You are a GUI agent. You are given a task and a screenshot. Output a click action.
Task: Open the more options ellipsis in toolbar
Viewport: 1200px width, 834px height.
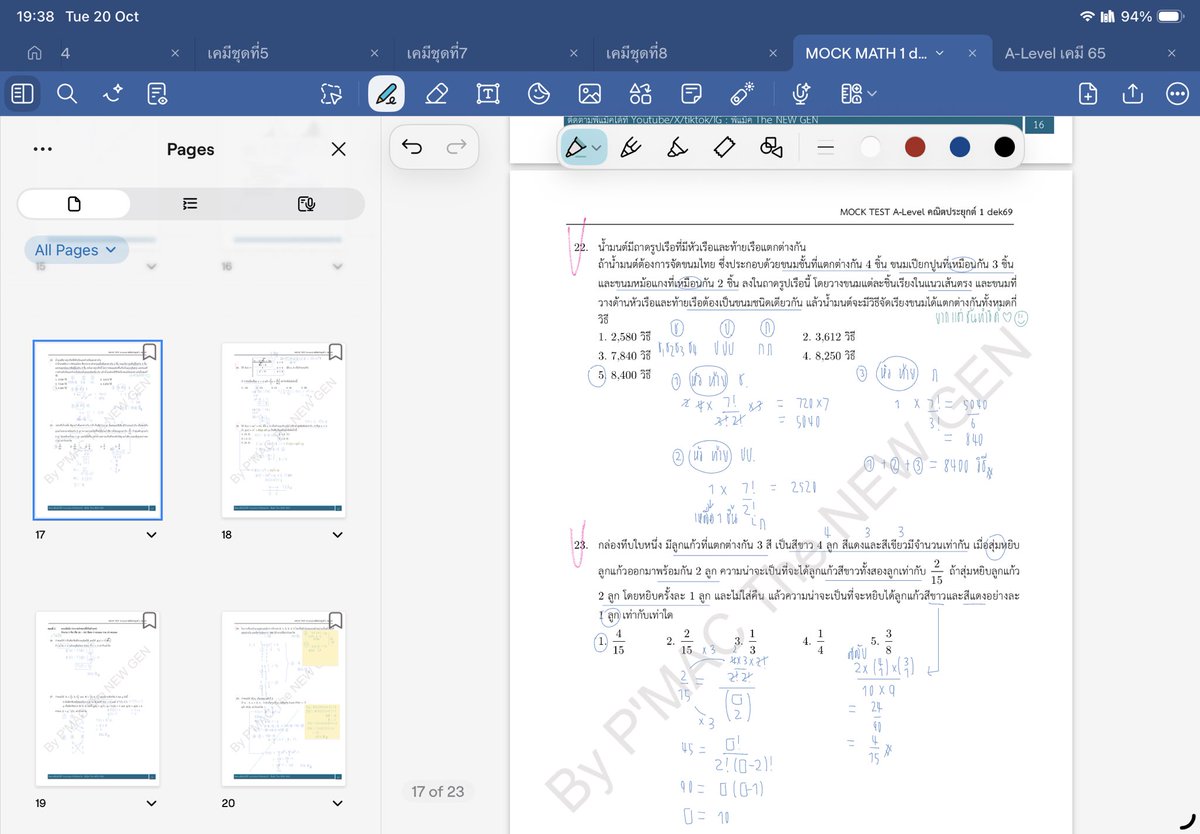(x=1177, y=94)
